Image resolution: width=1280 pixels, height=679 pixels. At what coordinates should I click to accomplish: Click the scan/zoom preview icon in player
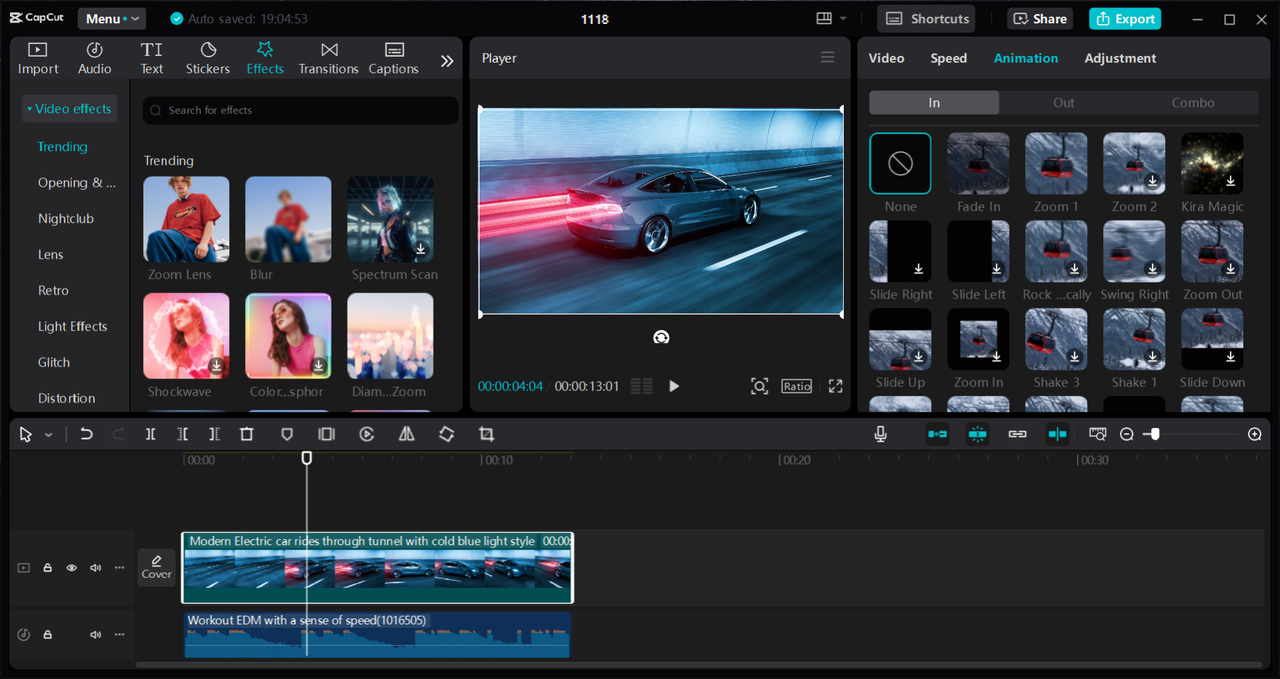[759, 386]
